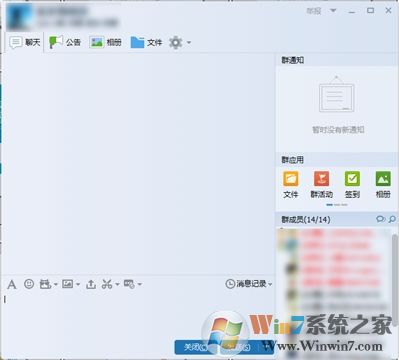Expand the settings gear dropdown arrow
399x360 pixels.
coord(189,43)
